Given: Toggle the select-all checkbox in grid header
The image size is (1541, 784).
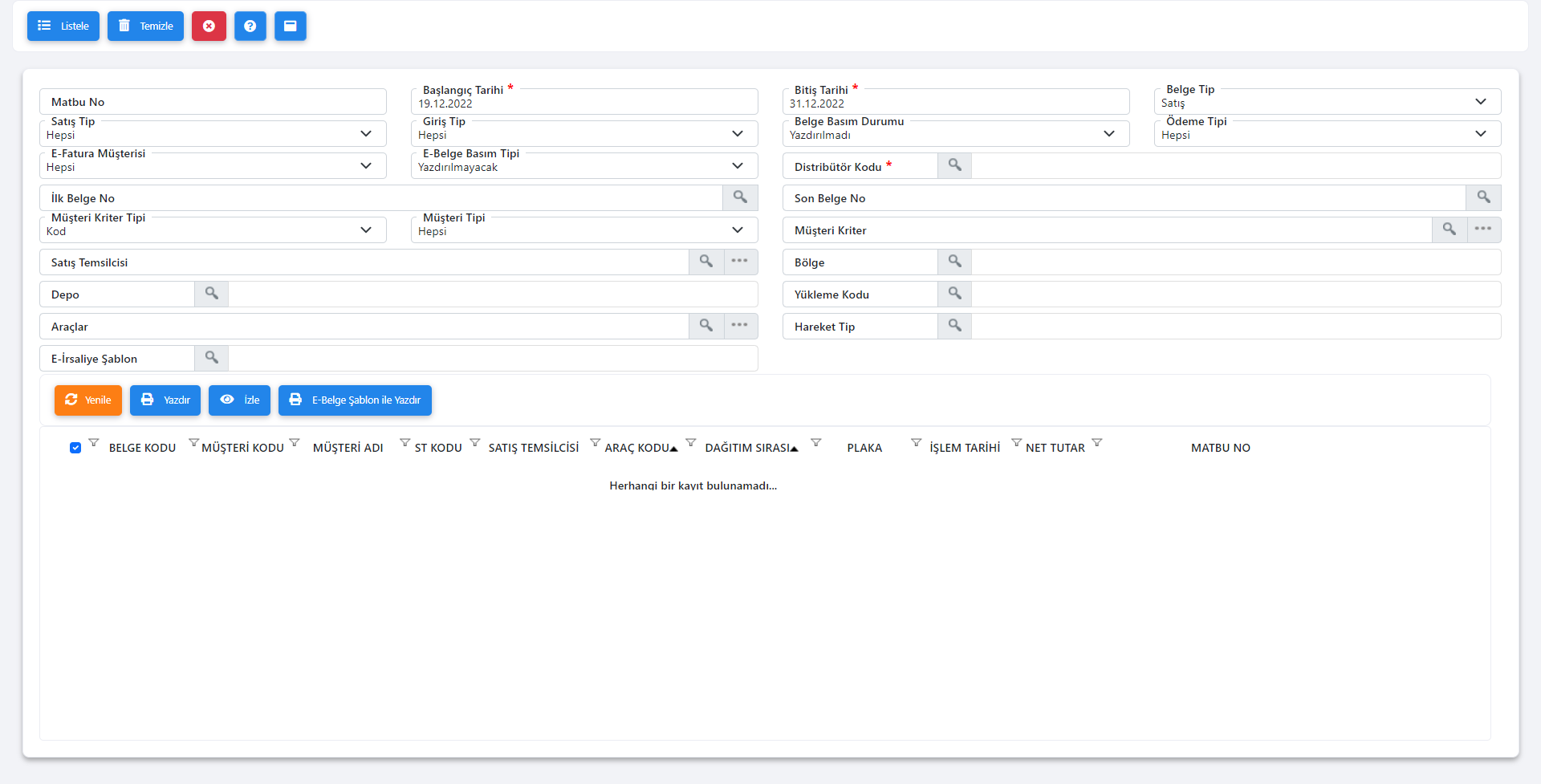Looking at the screenshot, I should tap(75, 448).
